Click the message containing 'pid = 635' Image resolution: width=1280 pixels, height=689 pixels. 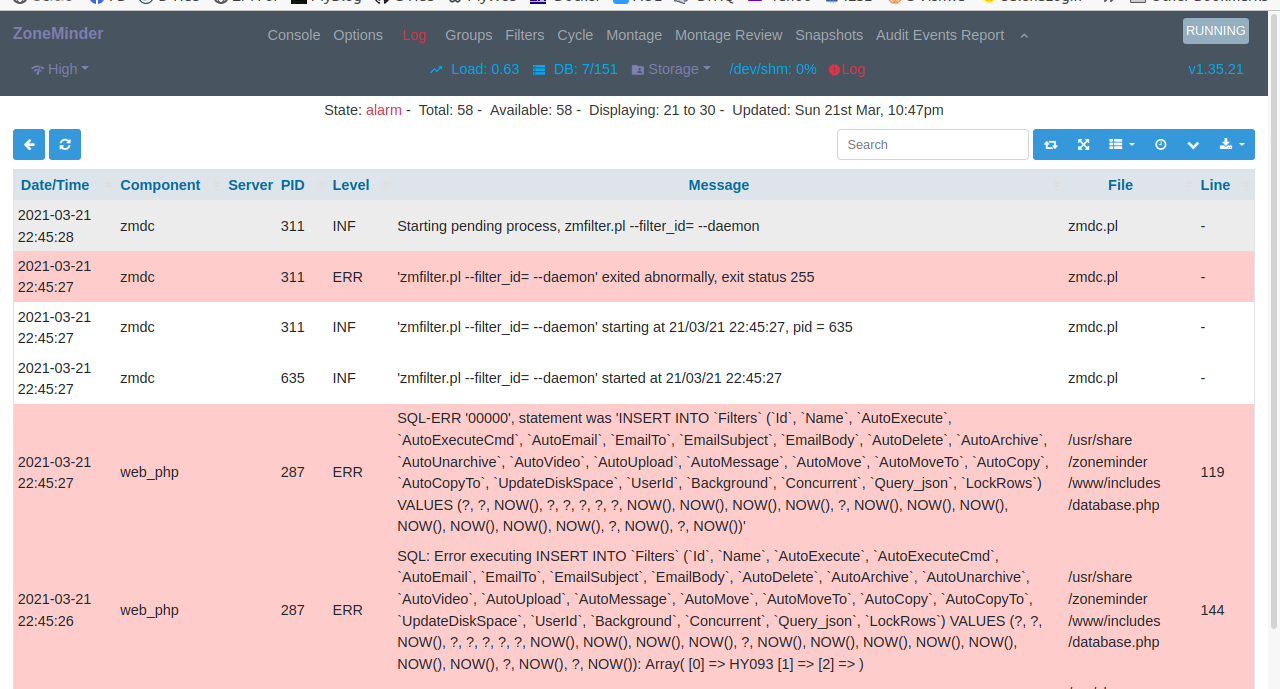point(625,327)
